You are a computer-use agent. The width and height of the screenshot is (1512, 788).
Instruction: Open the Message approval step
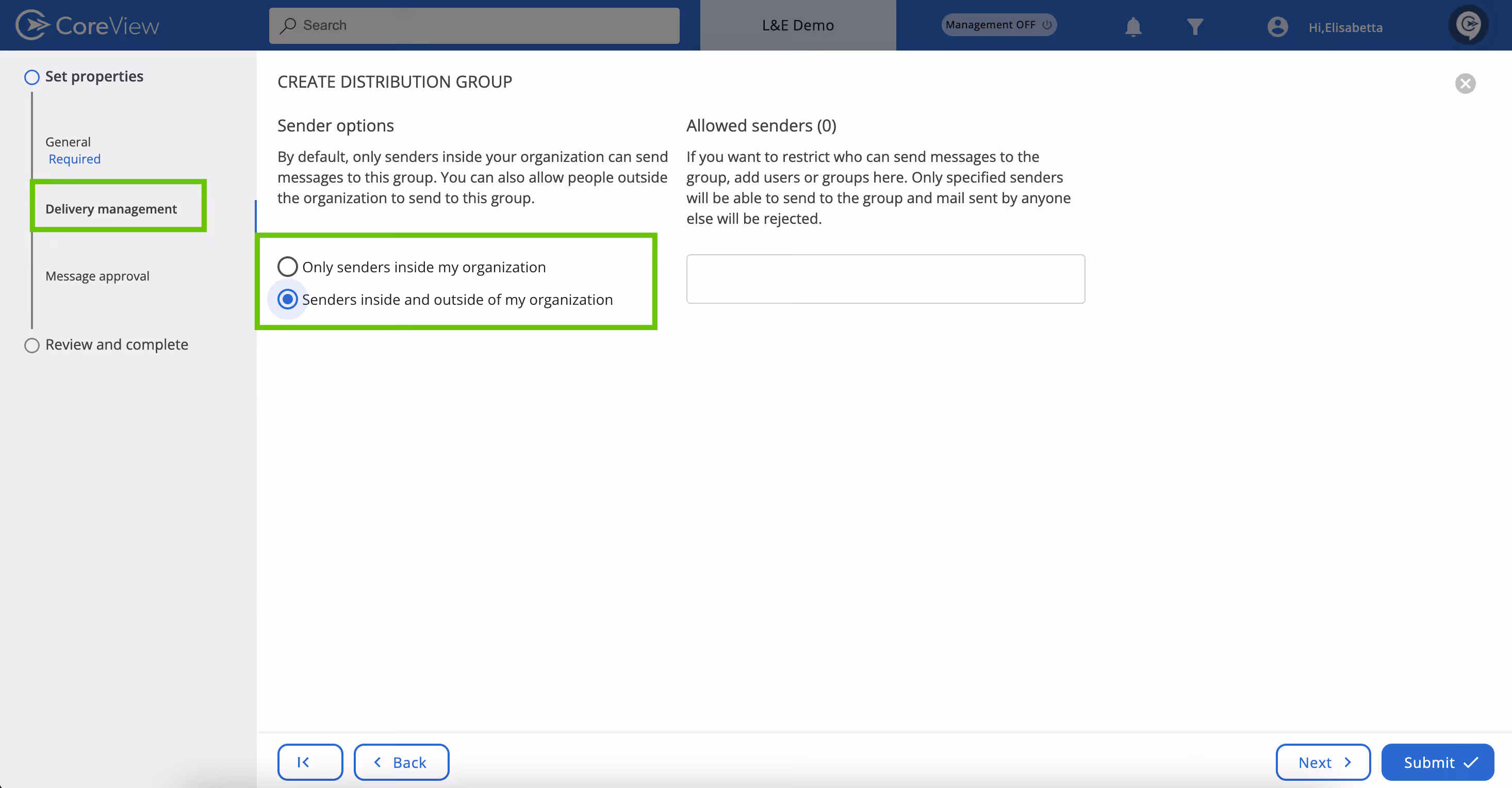97,276
